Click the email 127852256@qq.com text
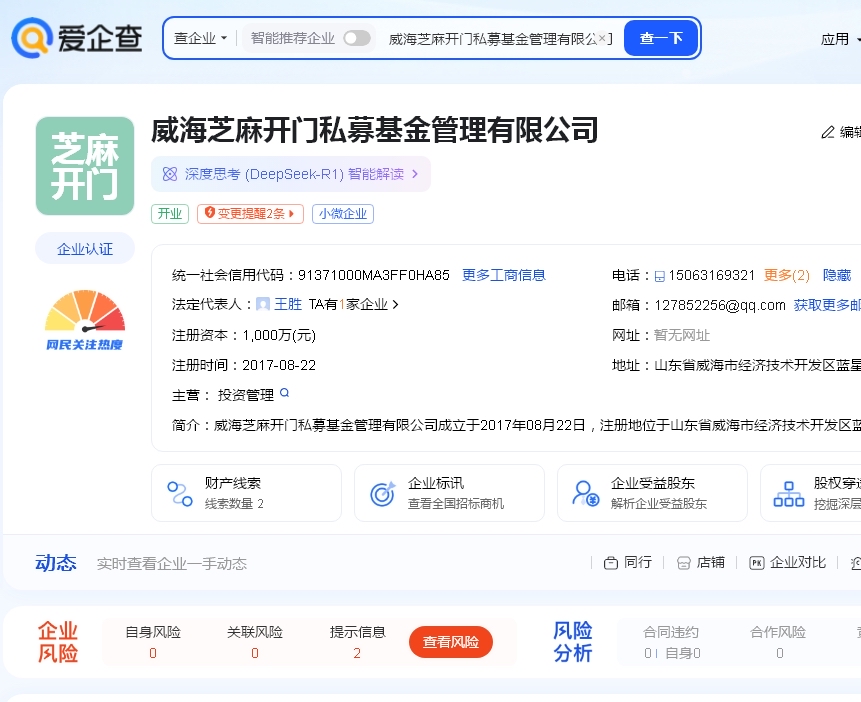This screenshot has width=861, height=702. (x=720, y=305)
